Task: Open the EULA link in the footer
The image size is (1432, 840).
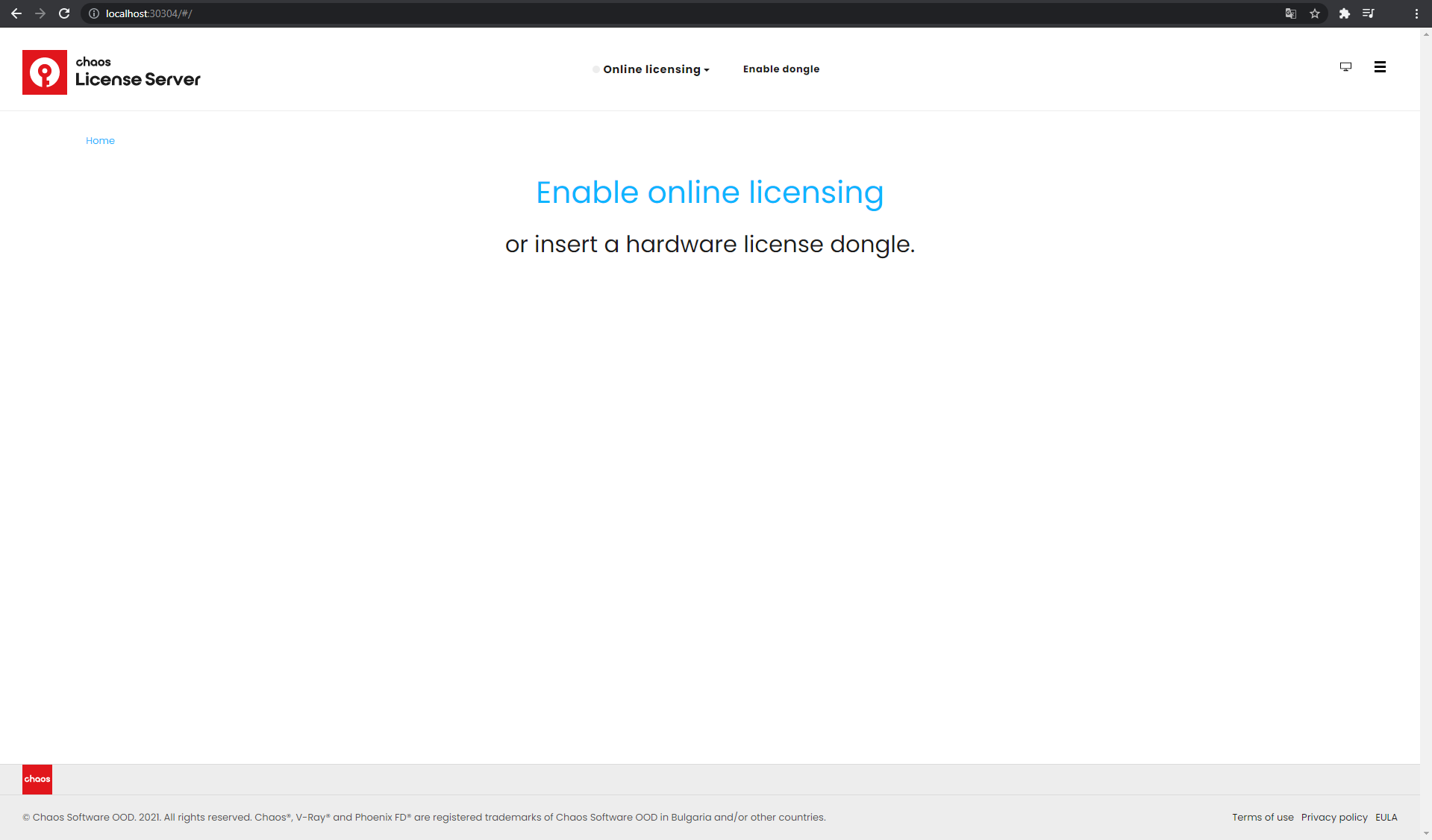Action: [x=1386, y=817]
